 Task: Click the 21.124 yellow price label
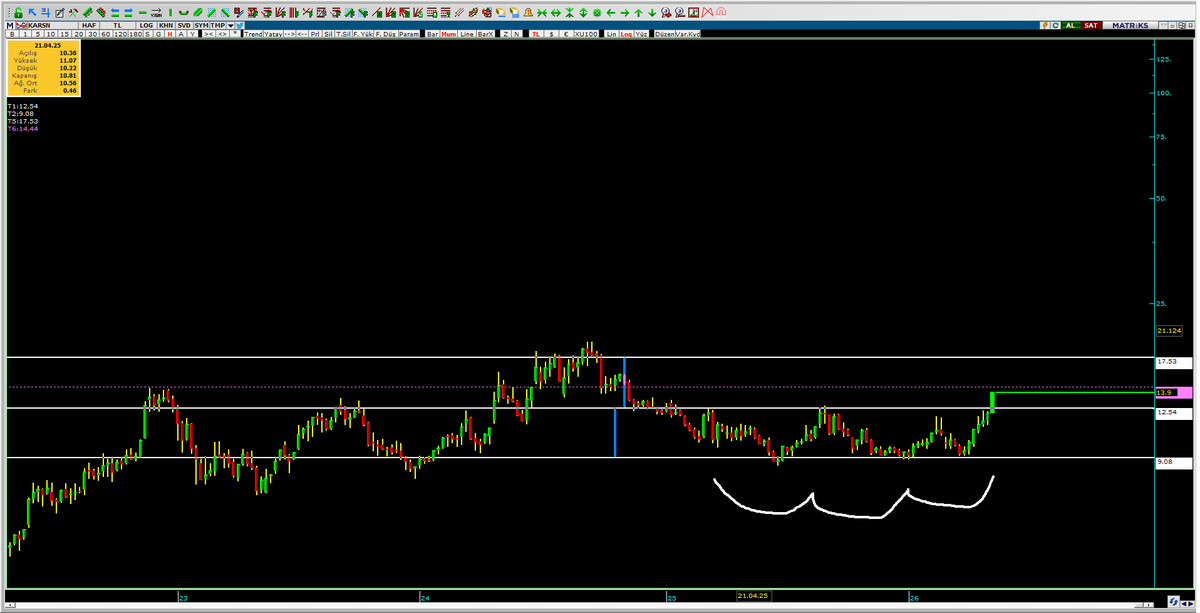1169,330
